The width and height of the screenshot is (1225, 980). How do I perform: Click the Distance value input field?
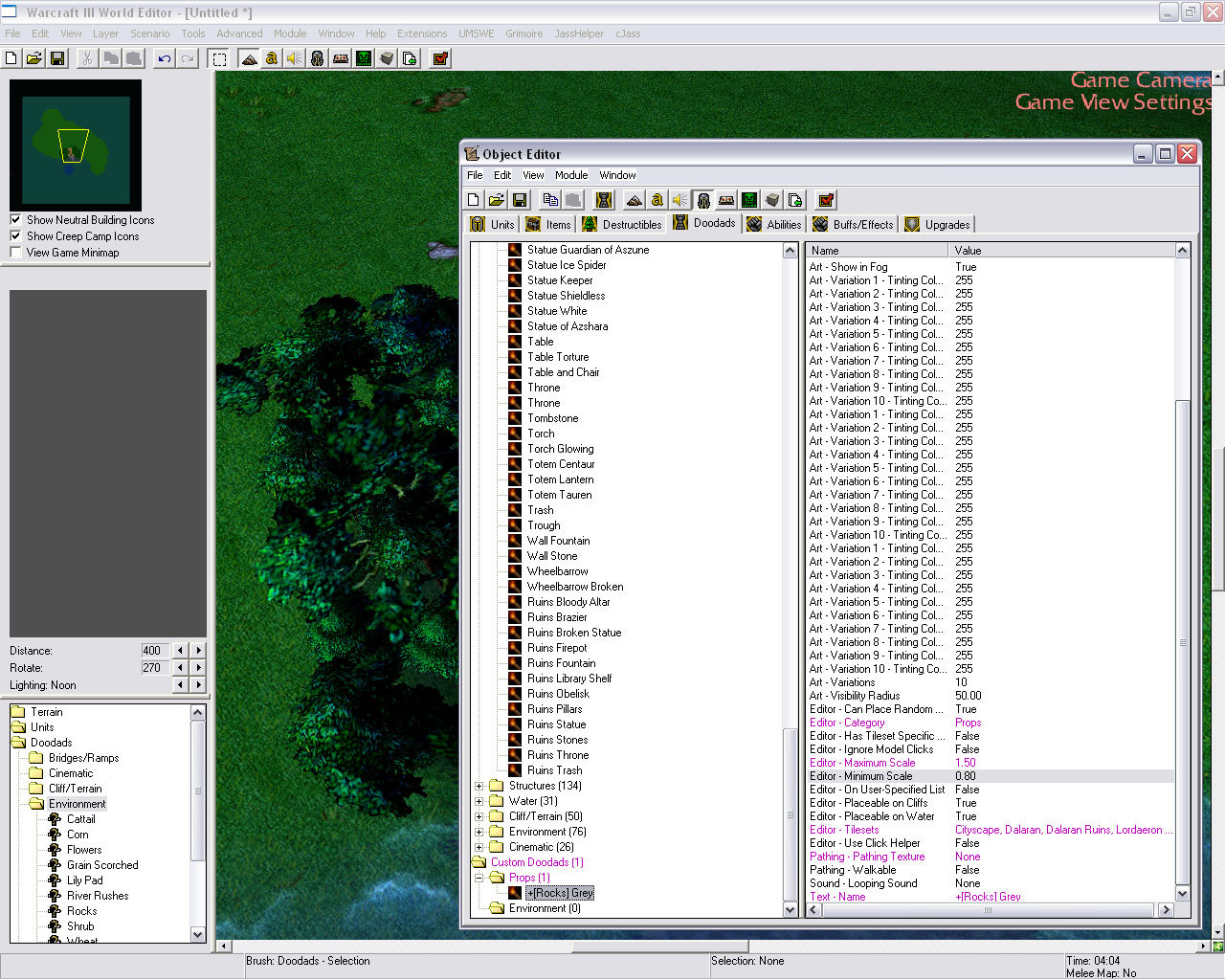153,651
